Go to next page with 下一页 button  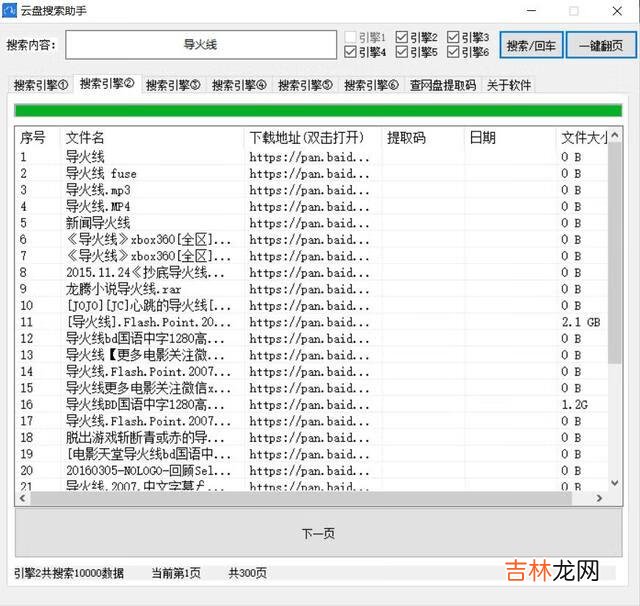click(317, 533)
